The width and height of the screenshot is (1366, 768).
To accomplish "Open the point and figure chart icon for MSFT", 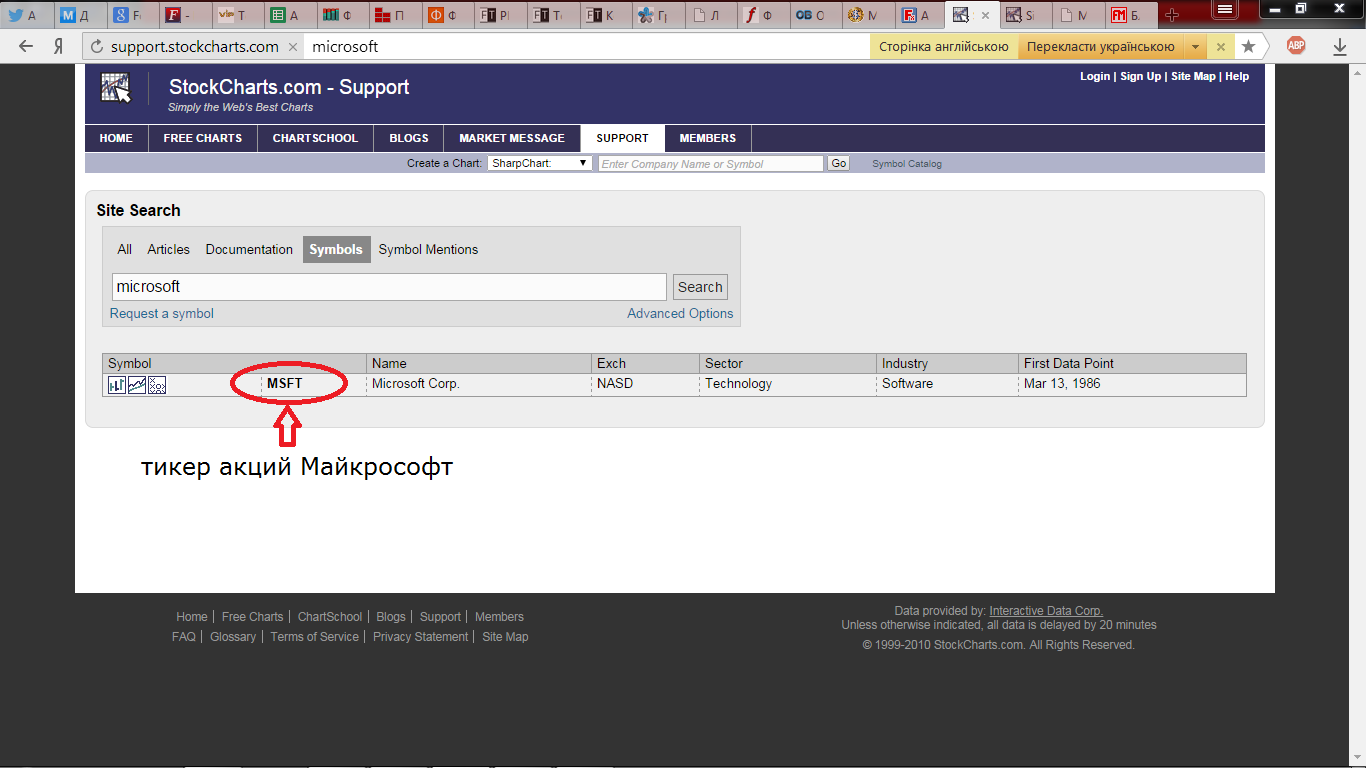I will tap(157, 385).
